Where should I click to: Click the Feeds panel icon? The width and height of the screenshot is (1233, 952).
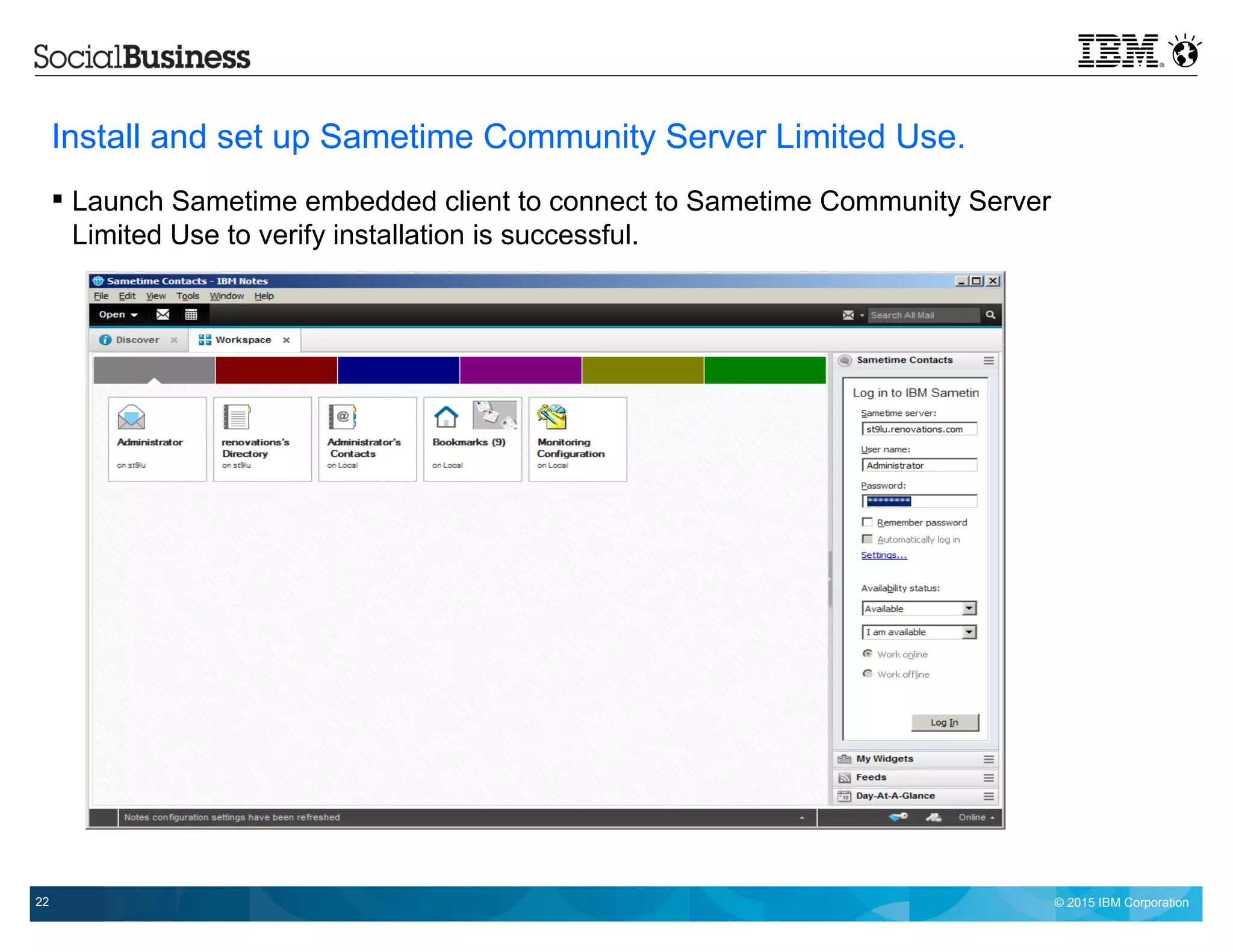coord(845,777)
